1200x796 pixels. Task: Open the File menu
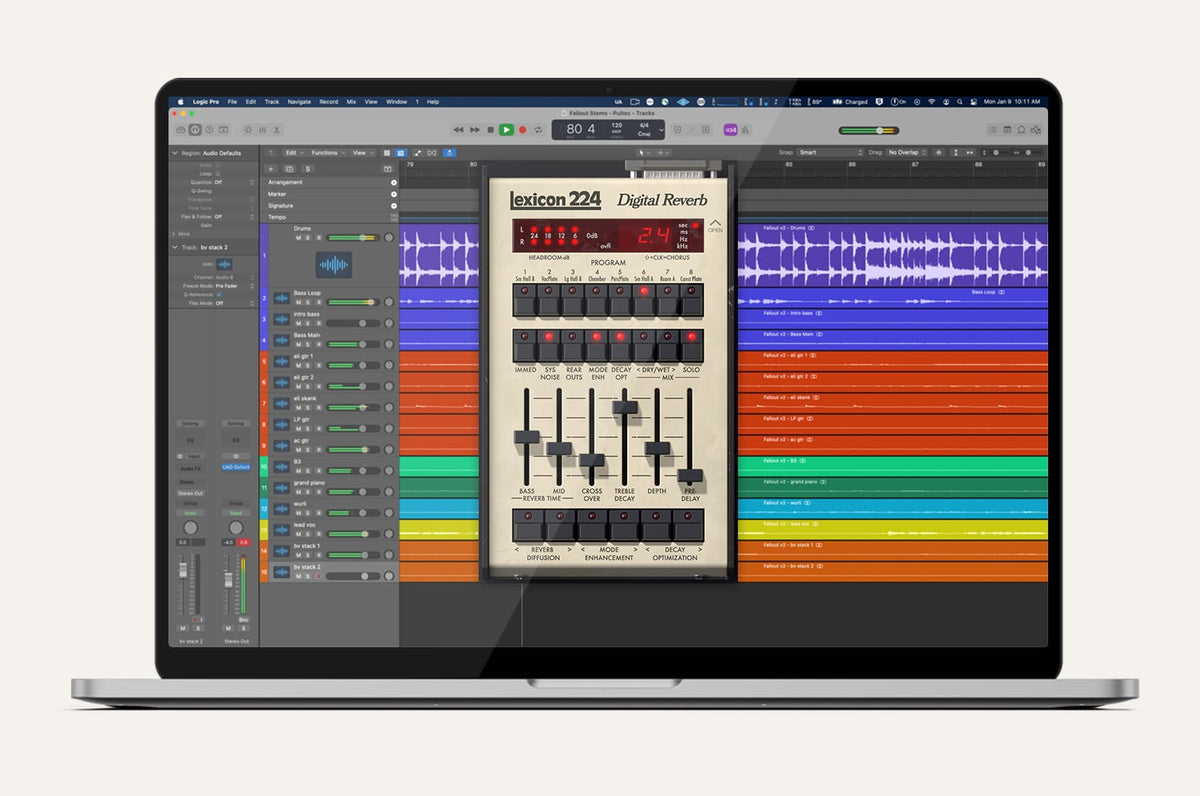click(232, 102)
